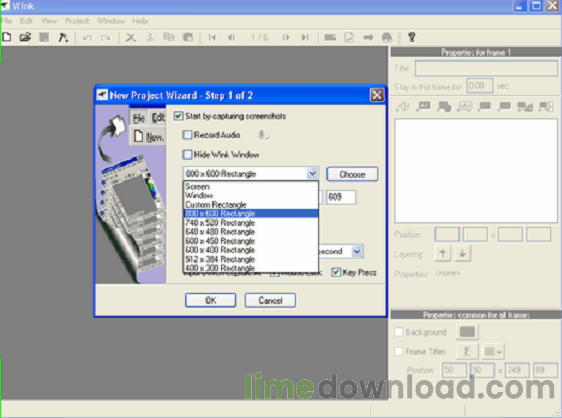Tick the Hide Wink Window checkbox

coord(187,155)
